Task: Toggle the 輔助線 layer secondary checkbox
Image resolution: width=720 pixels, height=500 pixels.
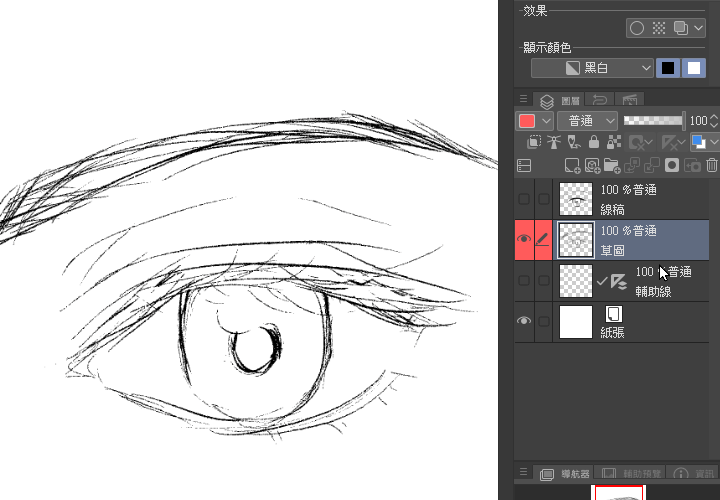Action: point(544,280)
